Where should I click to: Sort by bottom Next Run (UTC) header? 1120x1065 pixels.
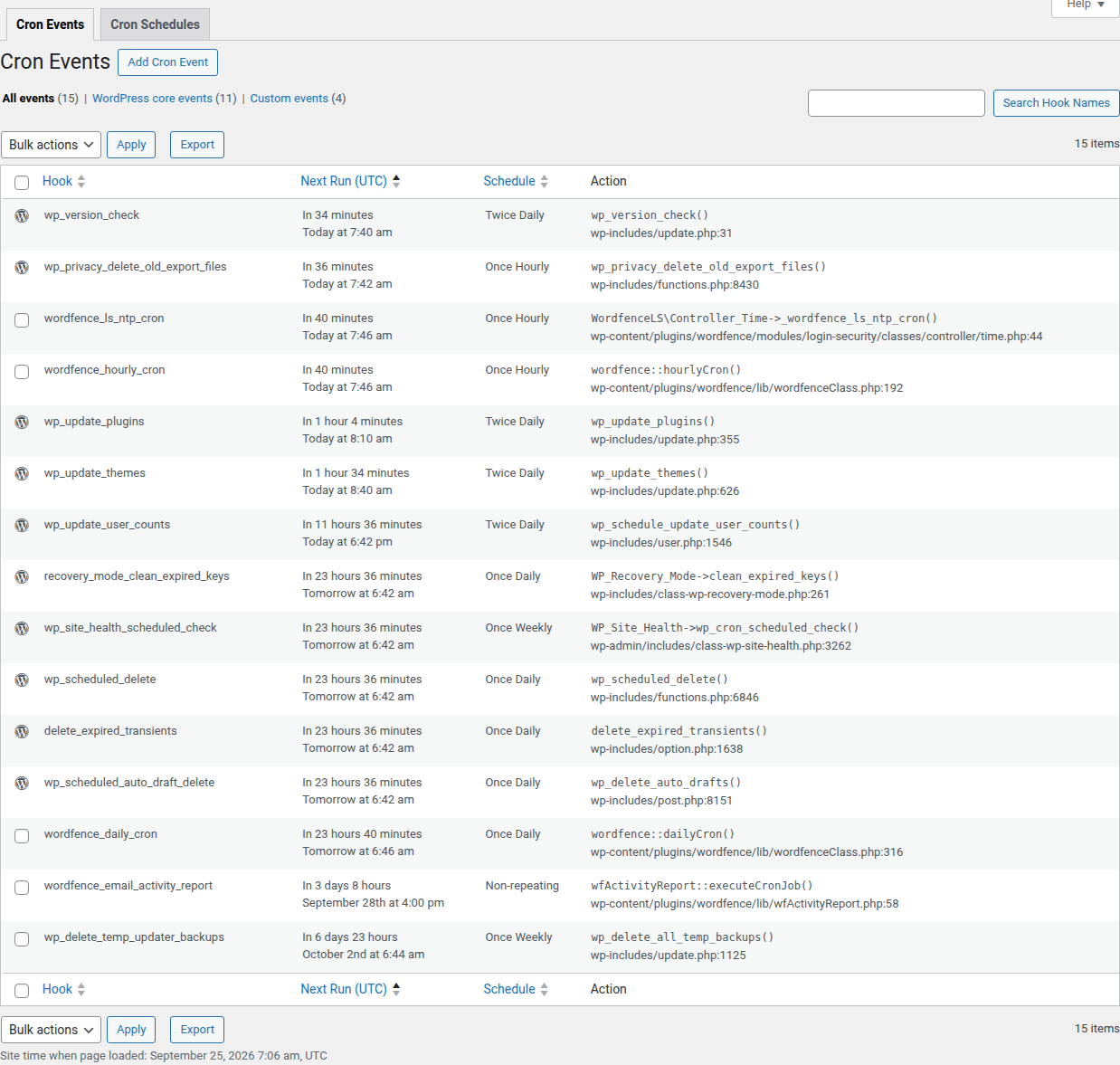click(344, 989)
